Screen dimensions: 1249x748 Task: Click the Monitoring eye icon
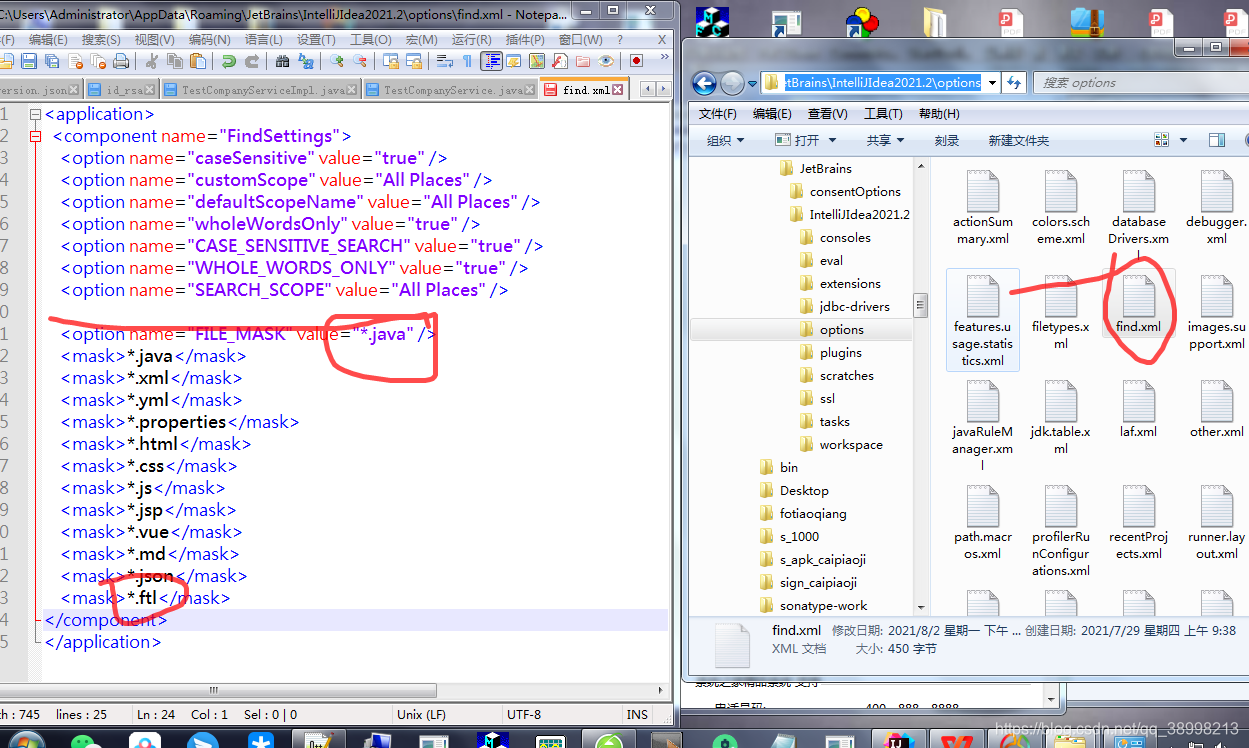(x=606, y=61)
